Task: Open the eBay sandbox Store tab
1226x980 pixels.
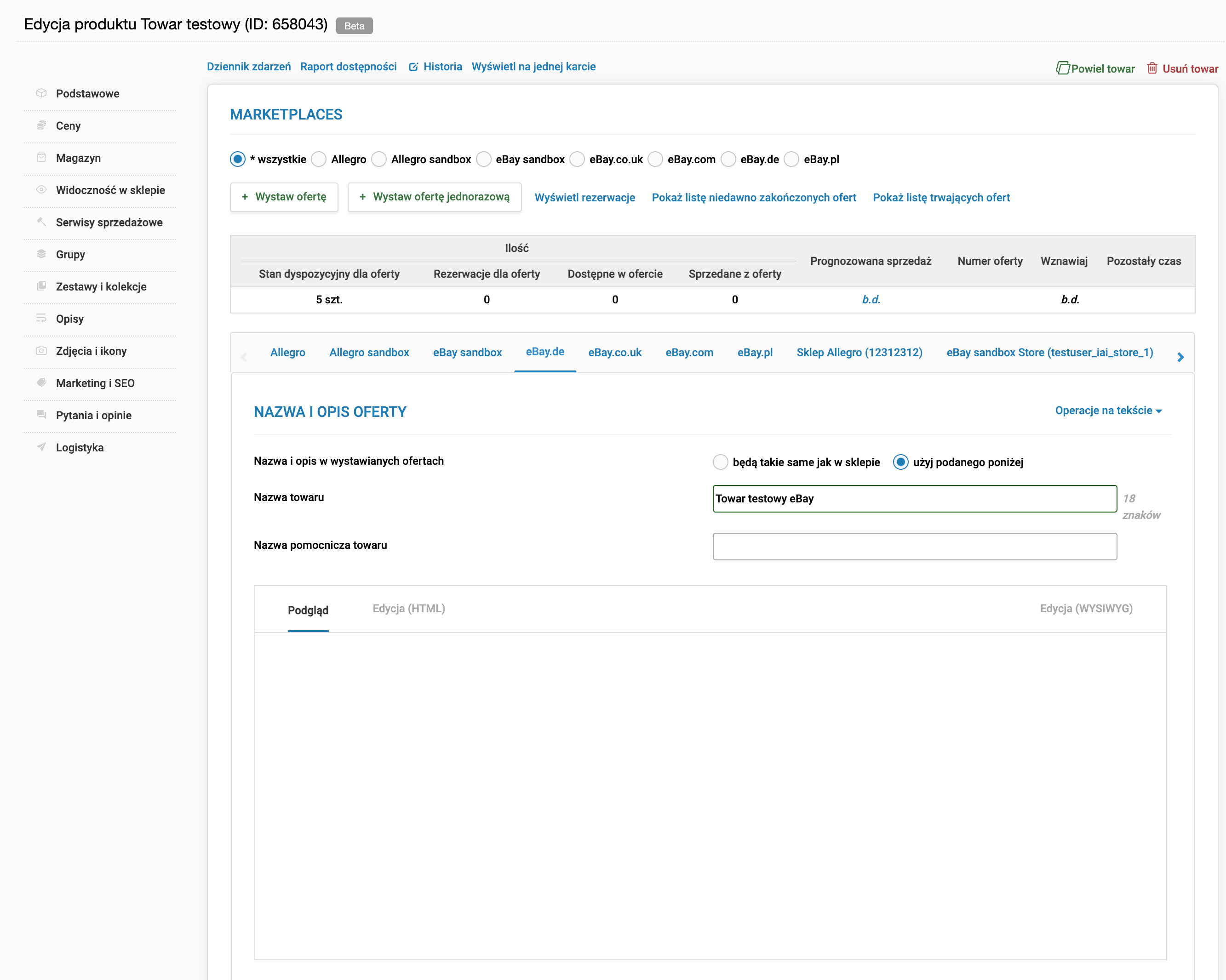Action: (x=1050, y=353)
